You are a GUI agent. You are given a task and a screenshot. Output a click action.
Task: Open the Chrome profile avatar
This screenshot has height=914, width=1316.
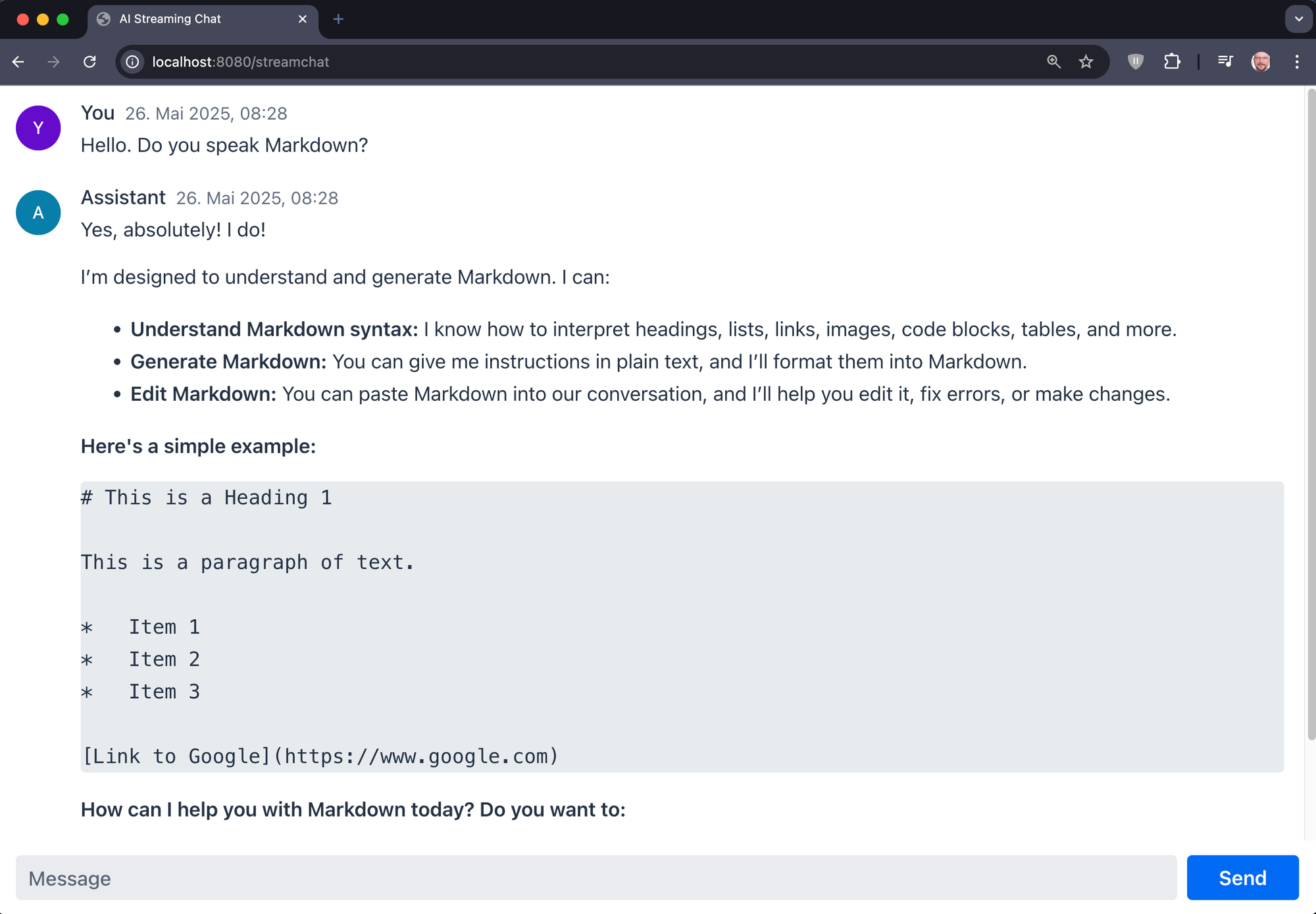pyautogui.click(x=1261, y=62)
